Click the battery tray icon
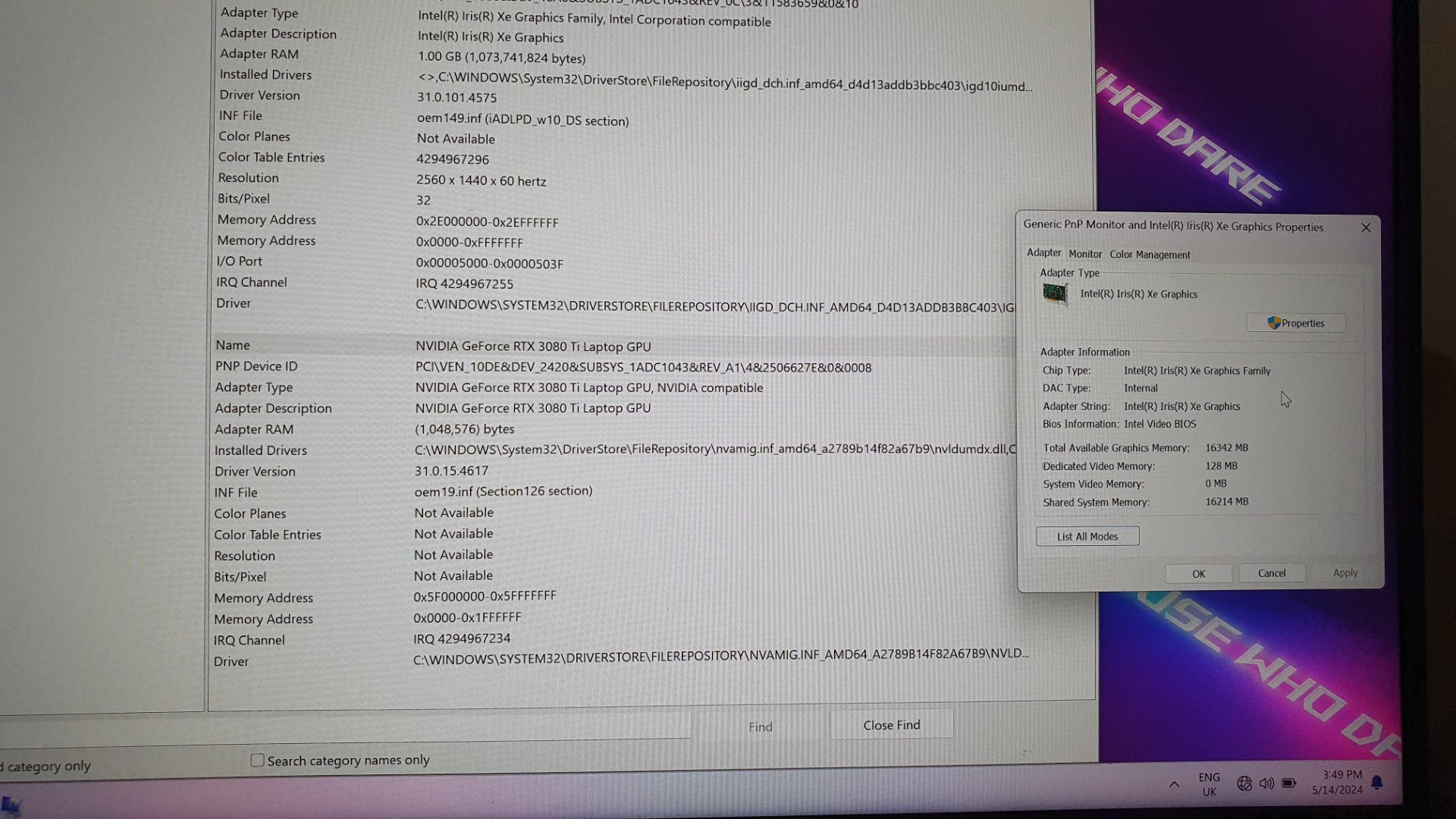 (x=1288, y=783)
